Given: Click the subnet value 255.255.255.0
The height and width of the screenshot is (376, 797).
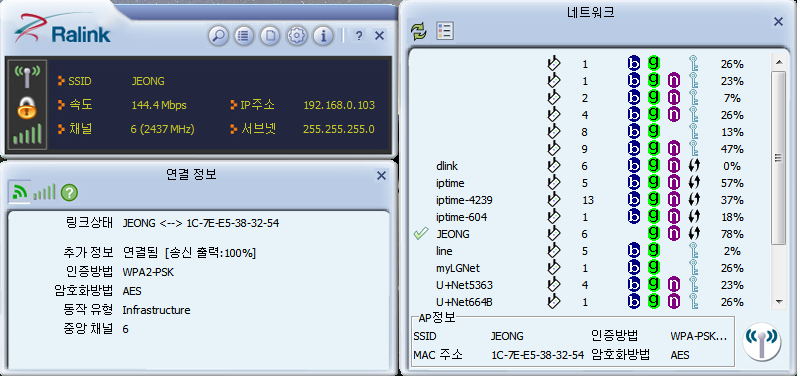Looking at the screenshot, I should coord(339,130).
